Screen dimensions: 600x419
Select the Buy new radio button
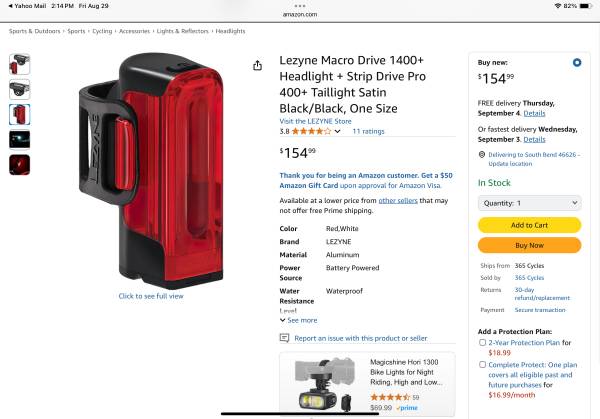click(x=577, y=62)
